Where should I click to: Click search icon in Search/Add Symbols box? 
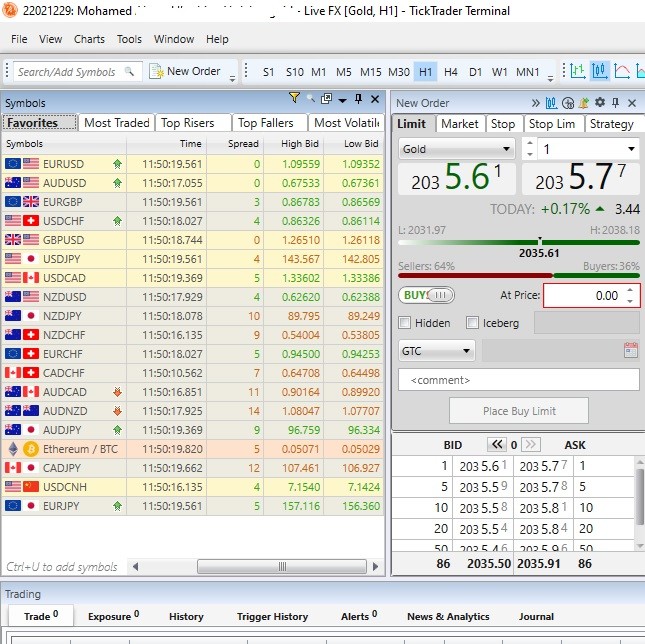pyautogui.click(x=129, y=71)
